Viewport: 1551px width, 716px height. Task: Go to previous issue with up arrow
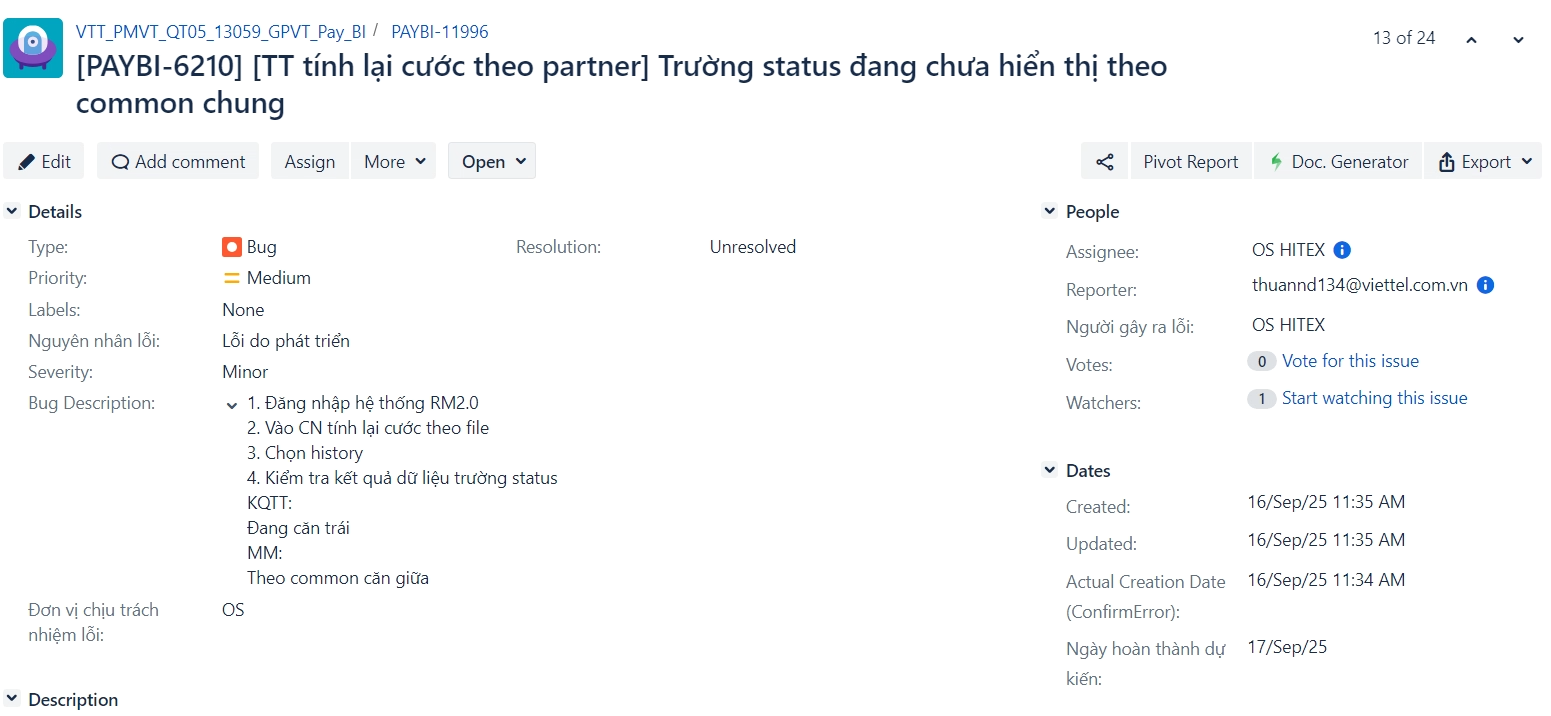[x=1471, y=39]
